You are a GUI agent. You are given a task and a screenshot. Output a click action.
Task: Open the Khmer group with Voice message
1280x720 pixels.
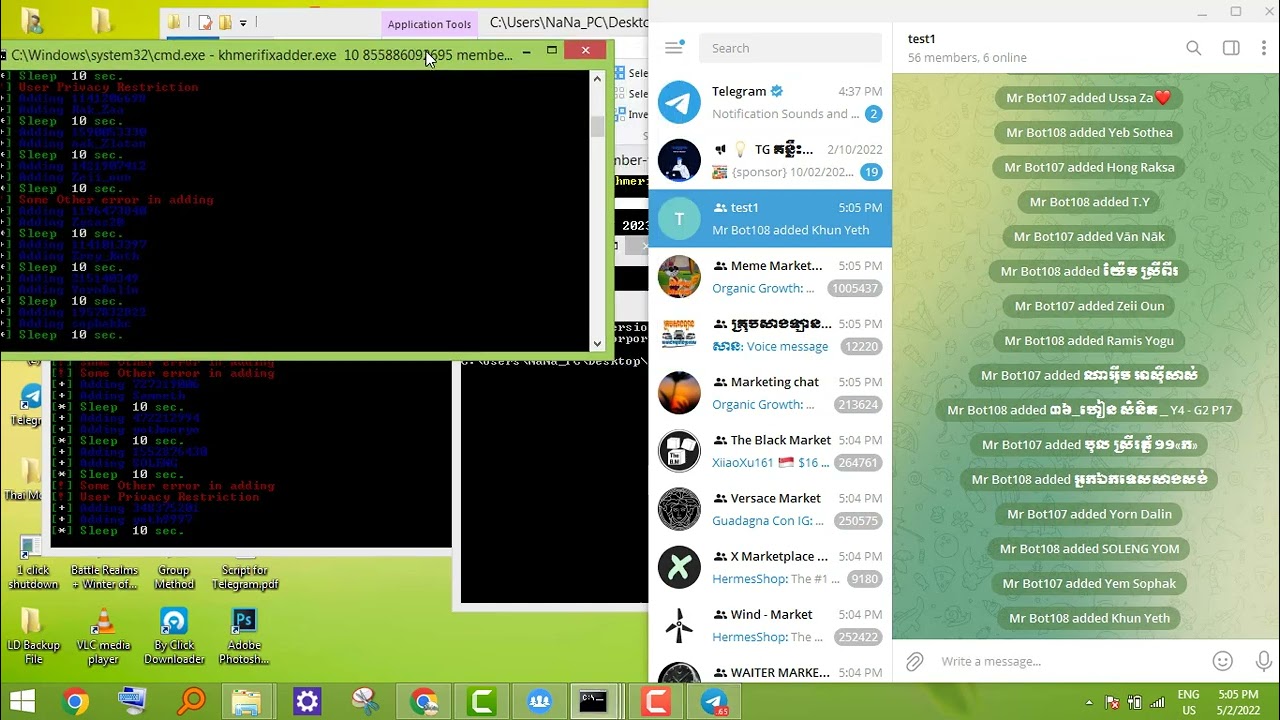click(x=770, y=335)
